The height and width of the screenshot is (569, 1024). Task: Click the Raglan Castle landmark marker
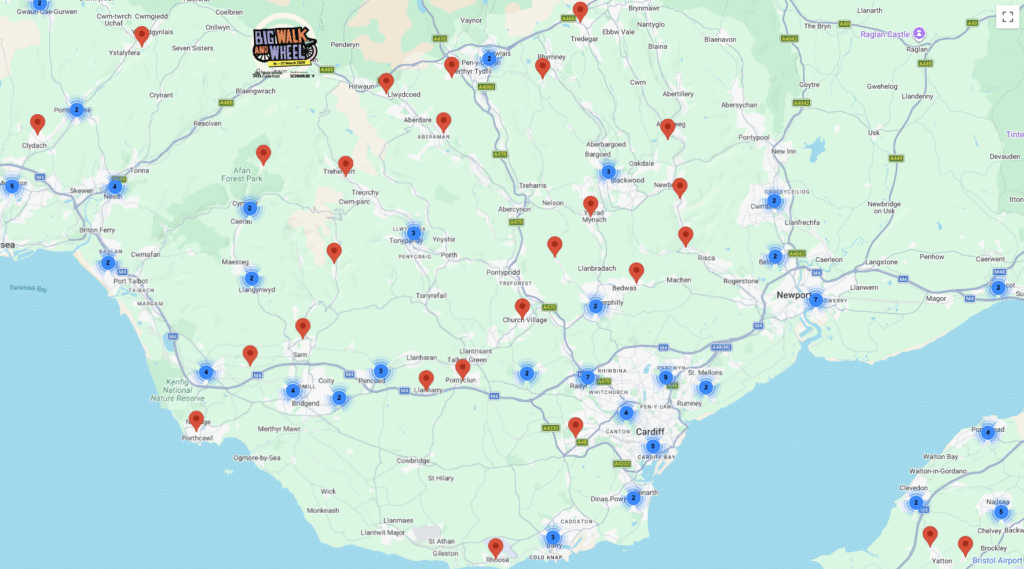[918, 34]
